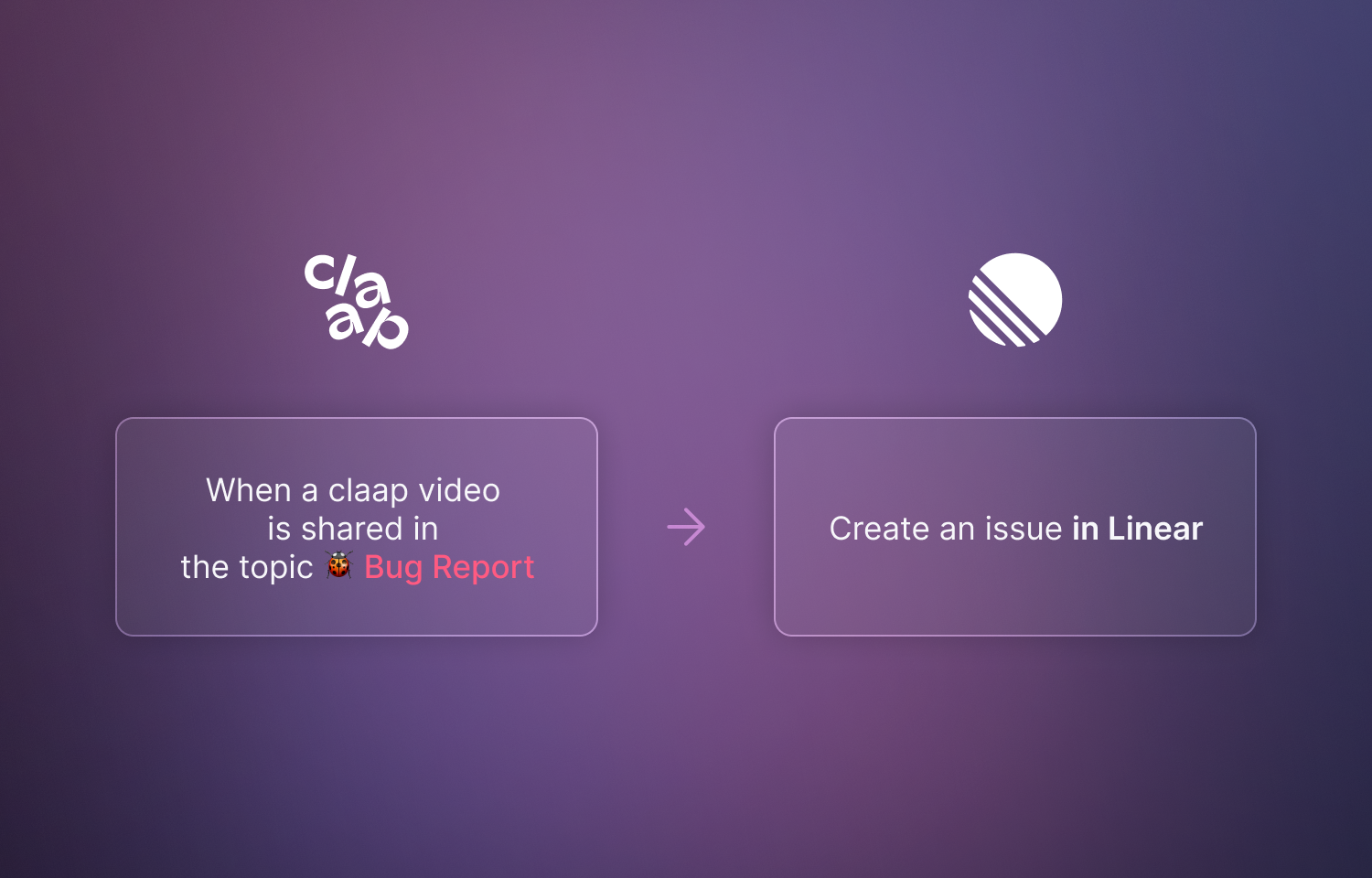
Task: Click the "Create an issue" text
Action: click(946, 529)
